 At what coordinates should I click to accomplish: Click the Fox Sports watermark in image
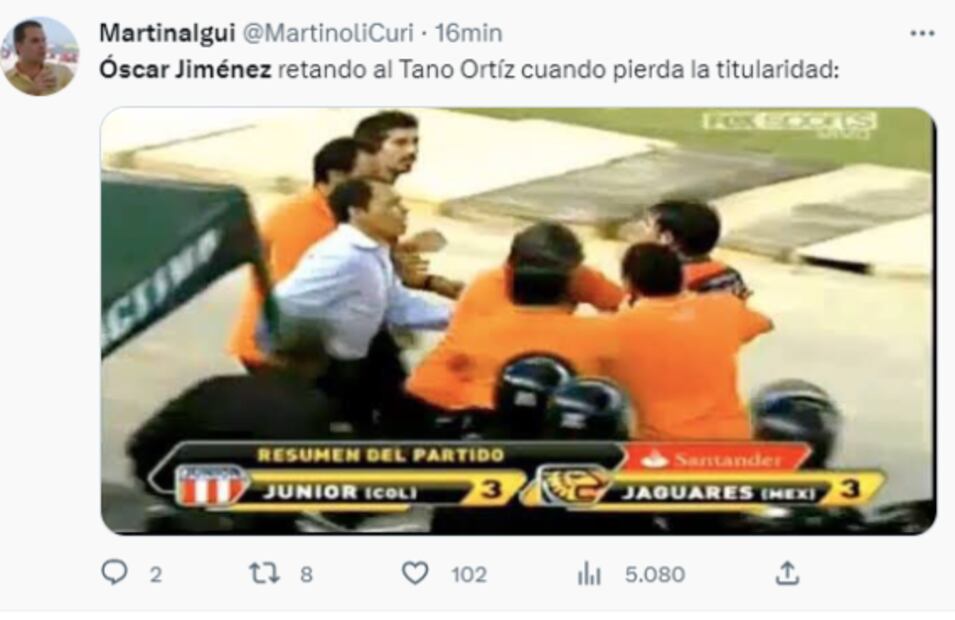pyautogui.click(x=789, y=124)
